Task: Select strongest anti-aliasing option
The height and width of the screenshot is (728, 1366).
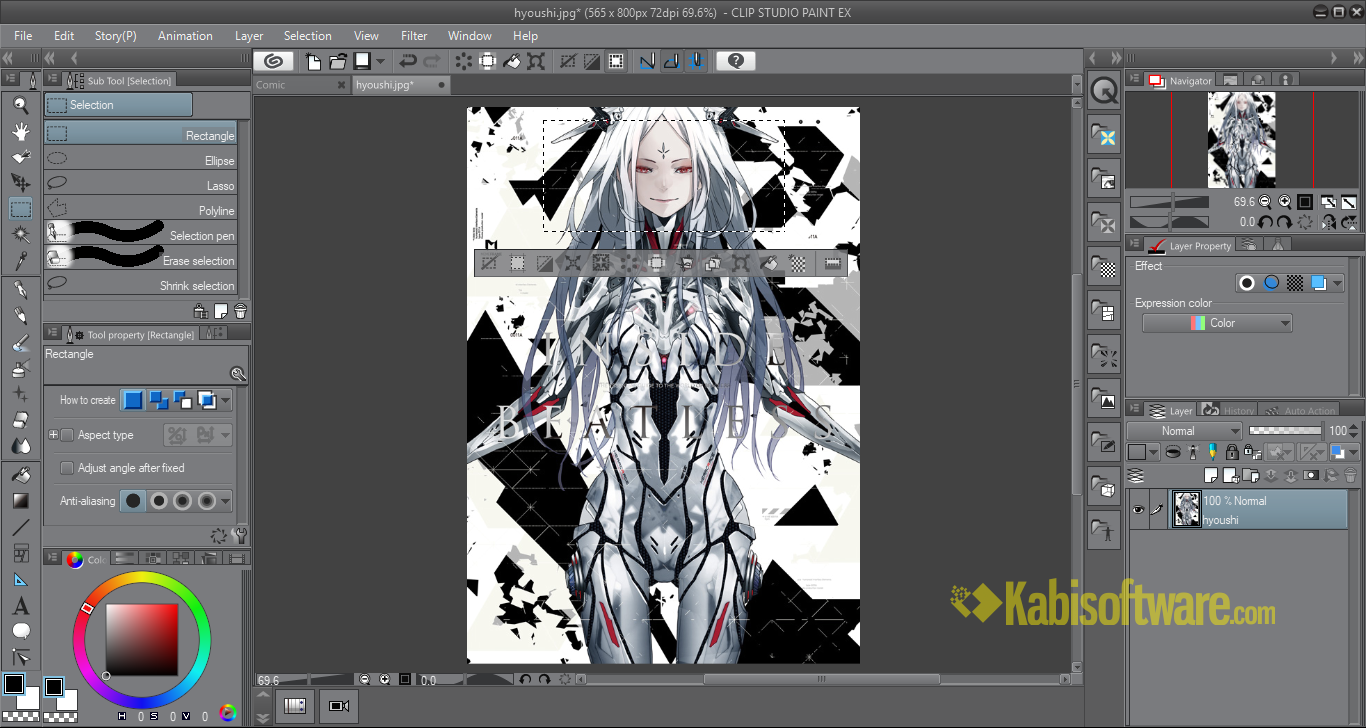Action: pos(207,501)
